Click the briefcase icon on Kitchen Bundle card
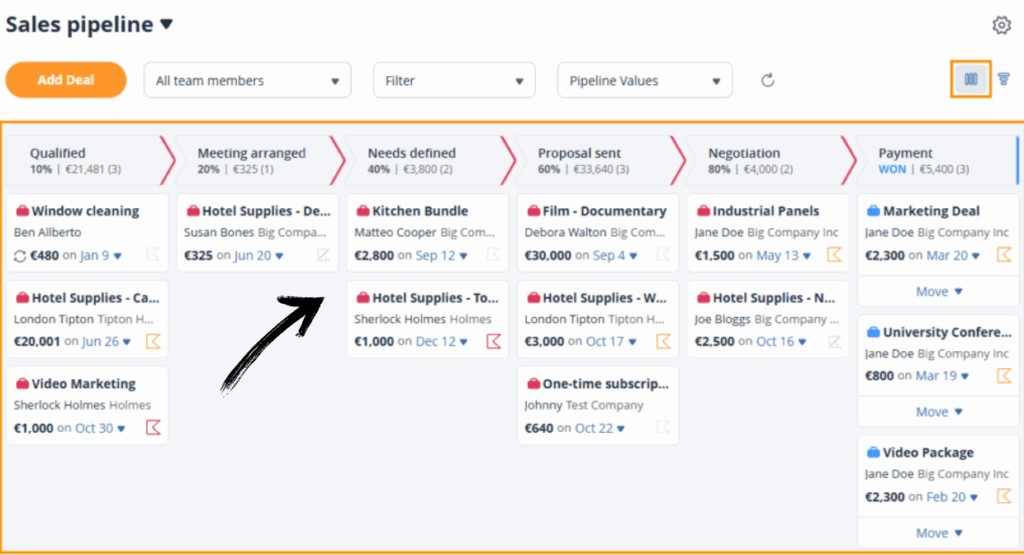The image size is (1024, 555). click(x=363, y=212)
